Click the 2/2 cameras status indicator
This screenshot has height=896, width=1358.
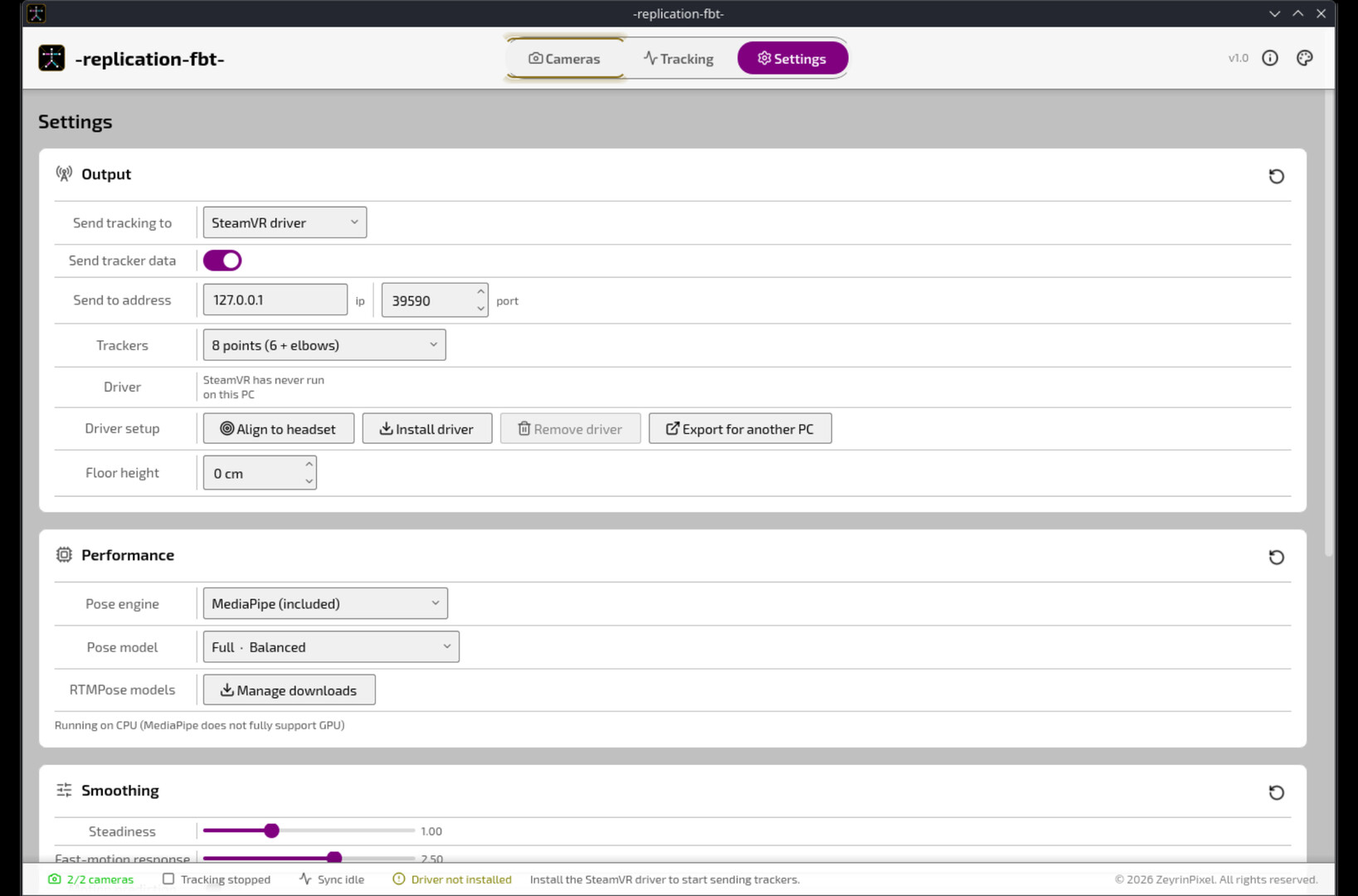(x=91, y=879)
